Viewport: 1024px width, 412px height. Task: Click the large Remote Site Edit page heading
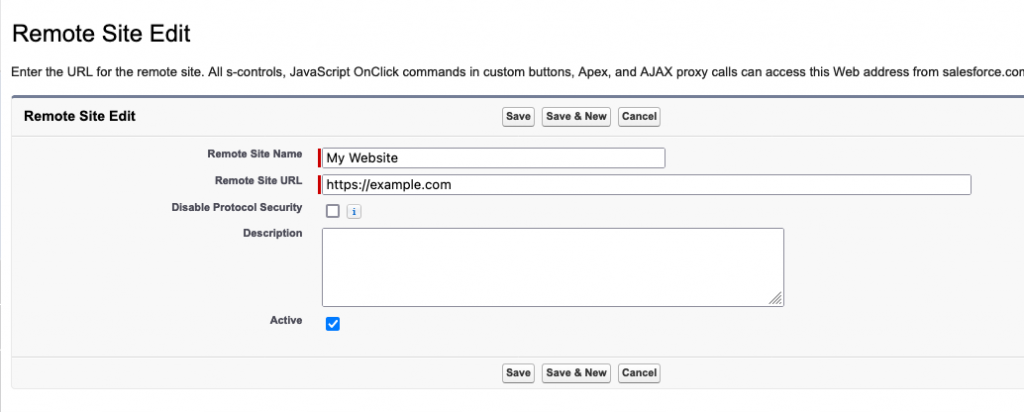point(100,33)
